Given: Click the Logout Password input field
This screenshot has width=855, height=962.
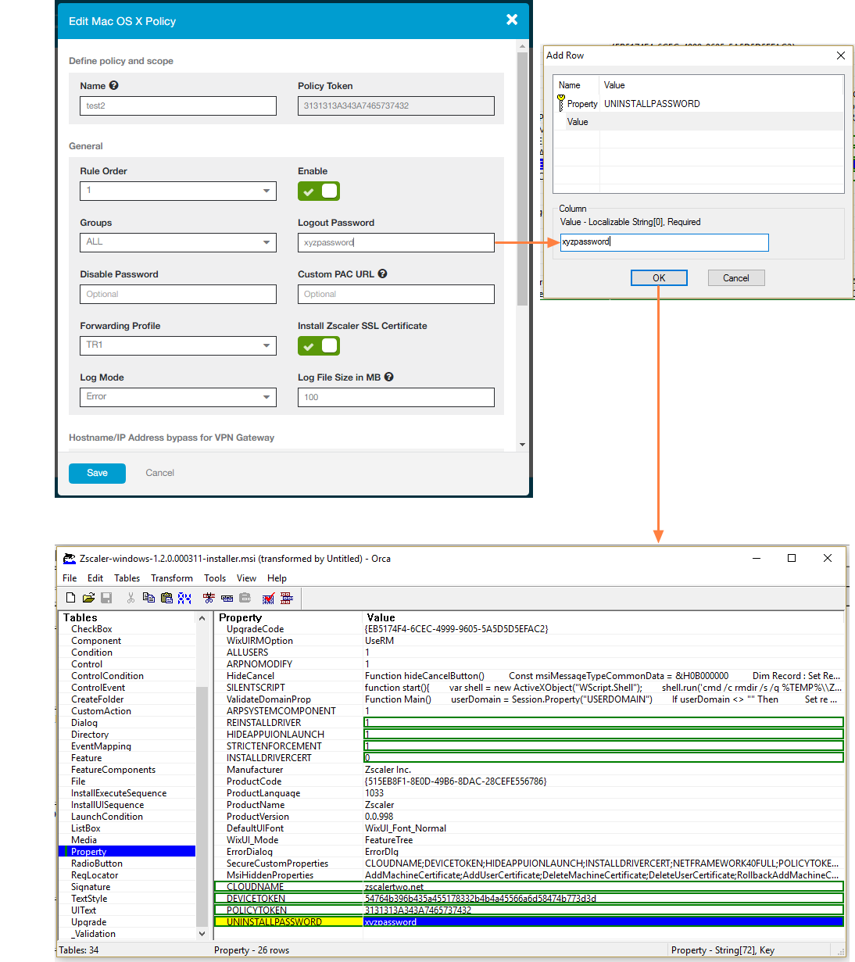Looking at the screenshot, I should (x=396, y=242).
